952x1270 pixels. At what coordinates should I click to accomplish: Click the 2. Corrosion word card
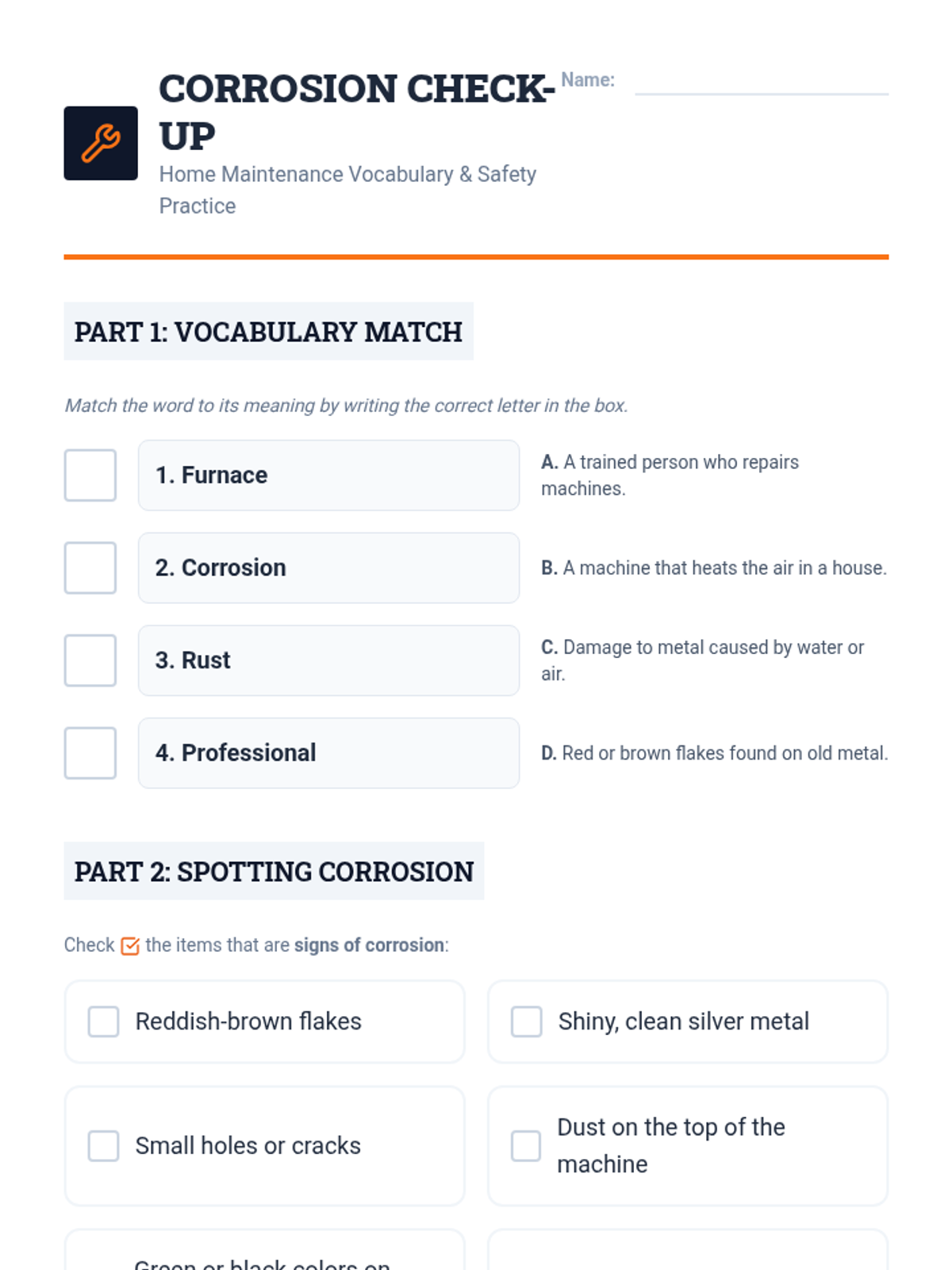[329, 568]
